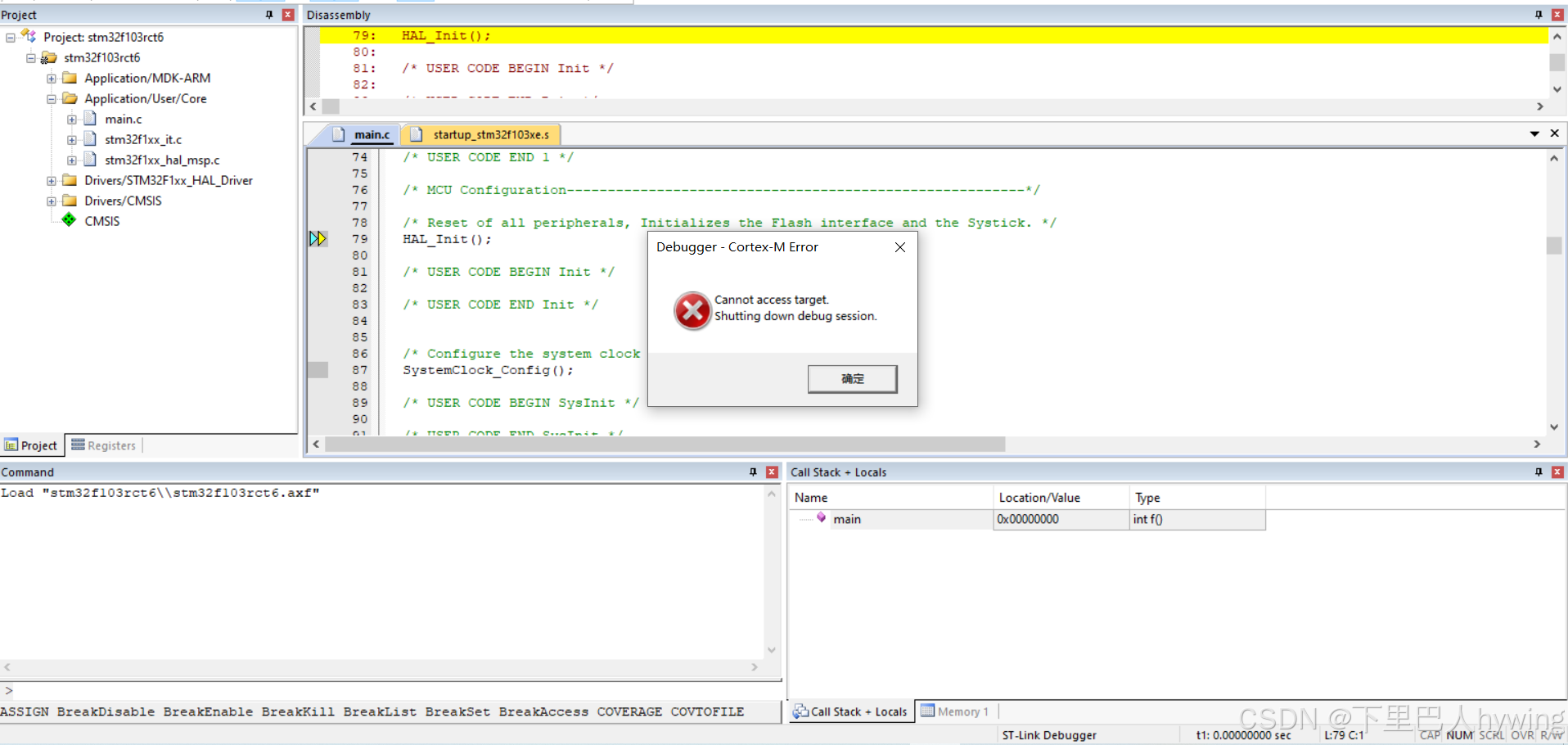Collapse the Application/User/Core folder
Image resolution: width=1568 pixels, height=745 pixels.
click(x=52, y=99)
